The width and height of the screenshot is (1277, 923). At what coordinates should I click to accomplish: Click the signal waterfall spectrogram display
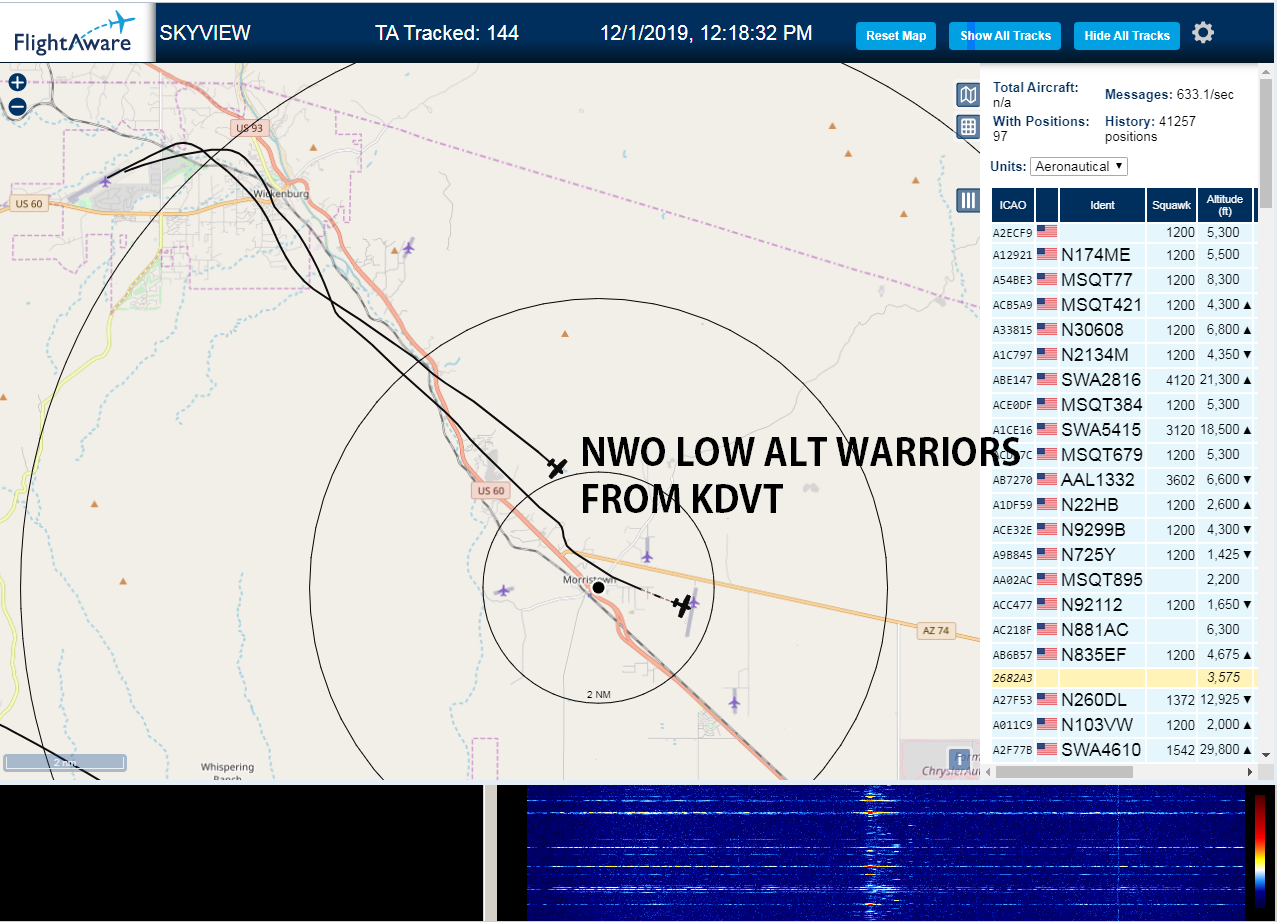885,853
